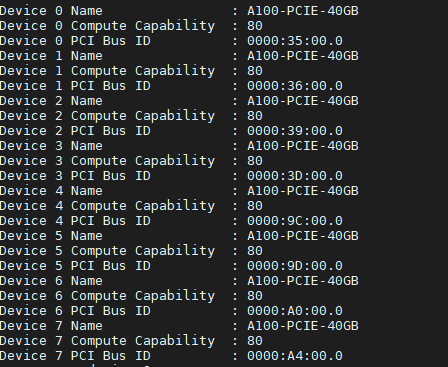Click the A100-PCIE-40GB value for Device 0

coord(303,11)
